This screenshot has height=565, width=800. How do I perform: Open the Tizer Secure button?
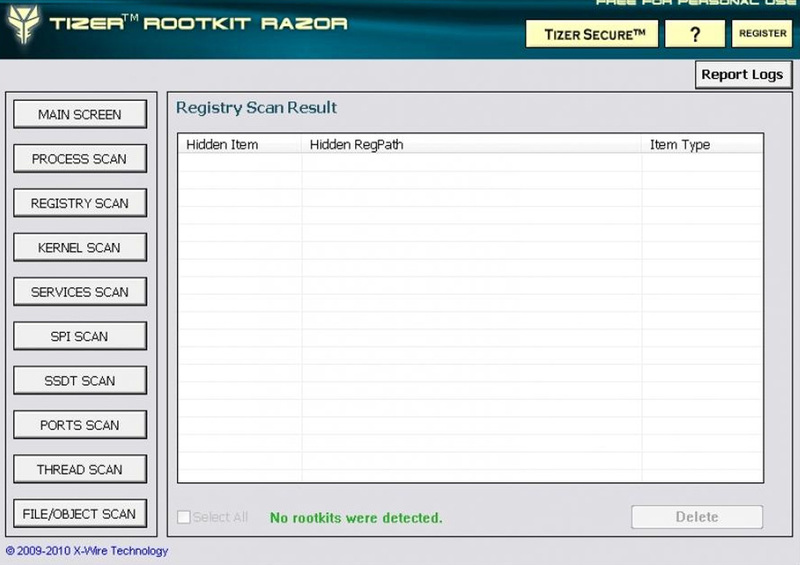592,34
